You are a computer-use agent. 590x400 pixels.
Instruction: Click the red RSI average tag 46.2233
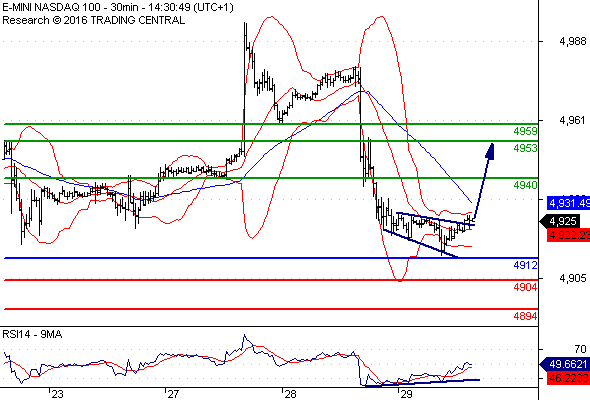point(569,378)
